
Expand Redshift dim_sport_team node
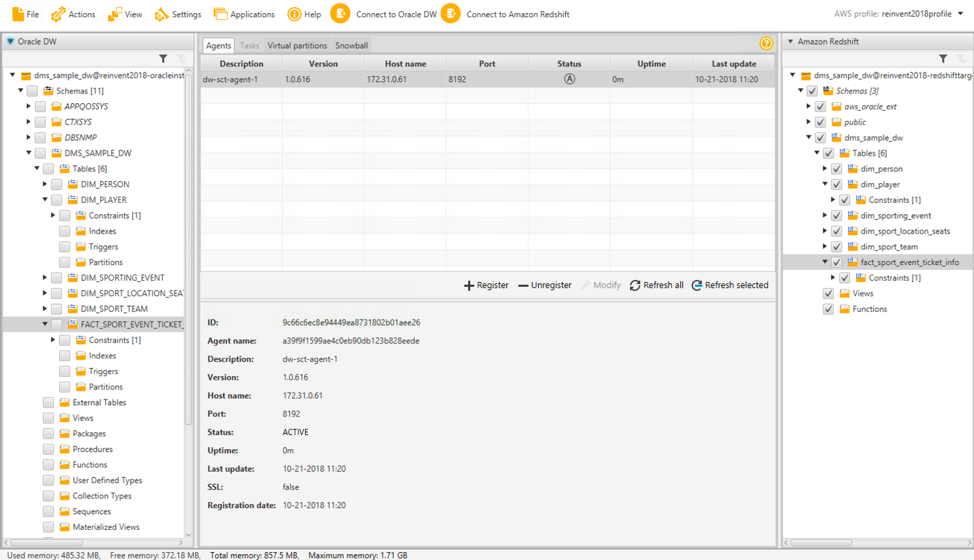point(825,246)
